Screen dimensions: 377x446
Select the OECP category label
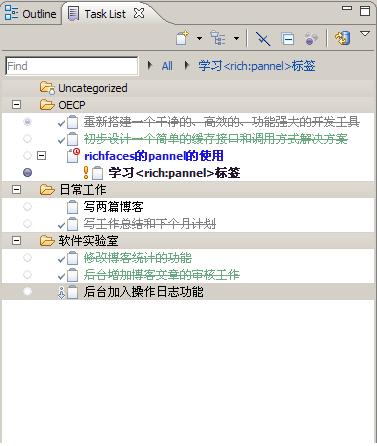pos(72,105)
